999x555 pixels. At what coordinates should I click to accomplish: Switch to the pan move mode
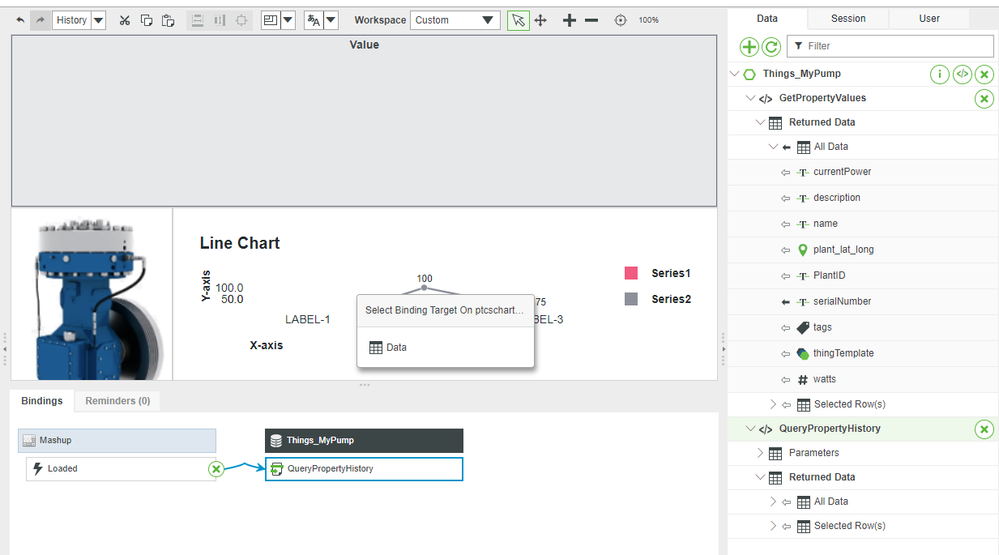(541, 20)
